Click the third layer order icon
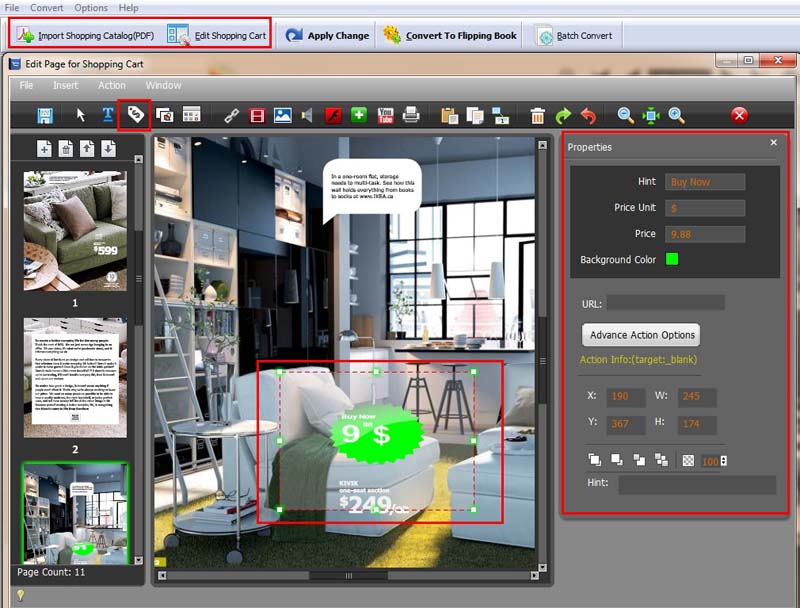800x608 pixels. pos(639,460)
